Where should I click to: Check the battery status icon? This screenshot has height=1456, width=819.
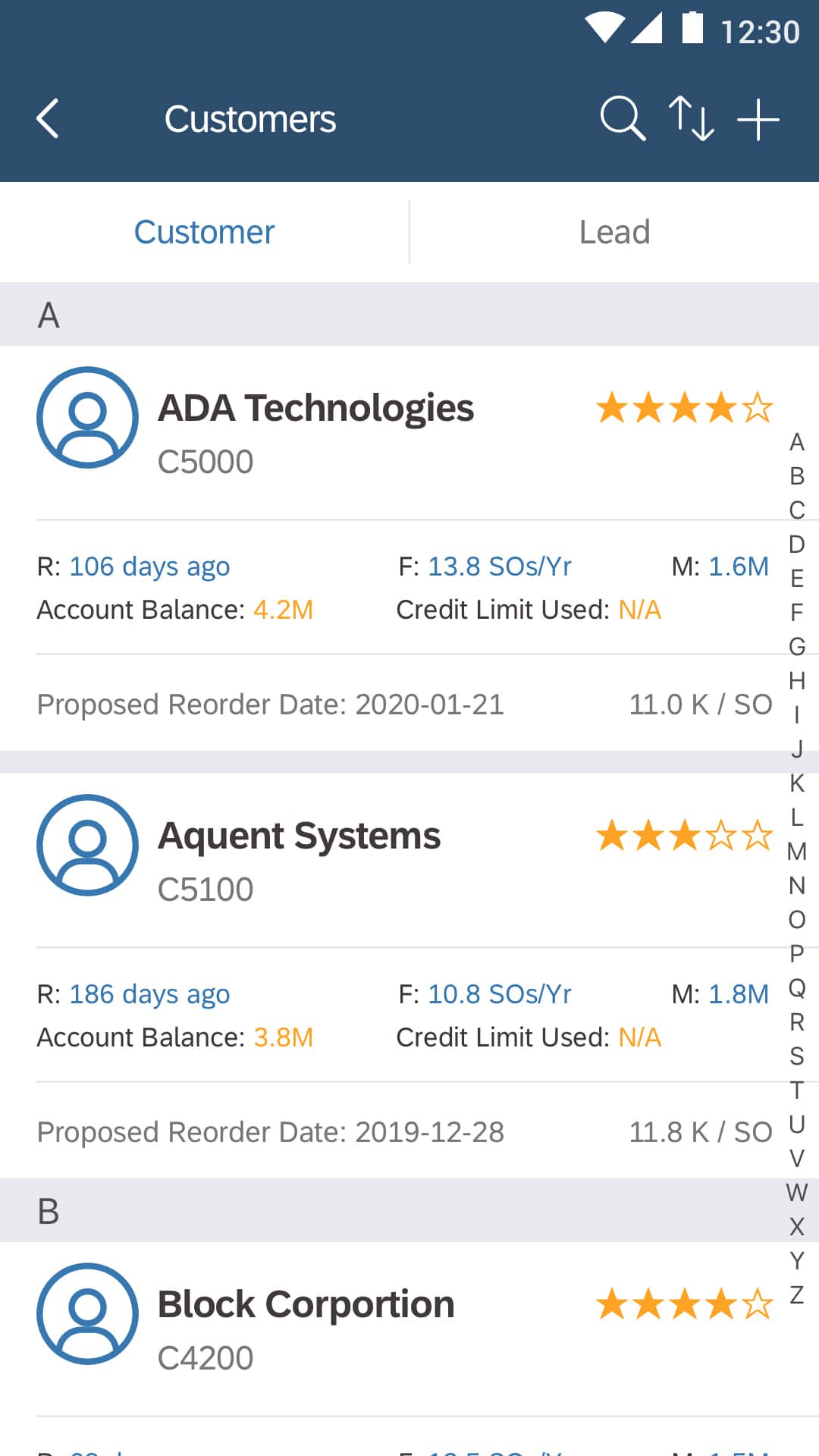click(x=692, y=27)
